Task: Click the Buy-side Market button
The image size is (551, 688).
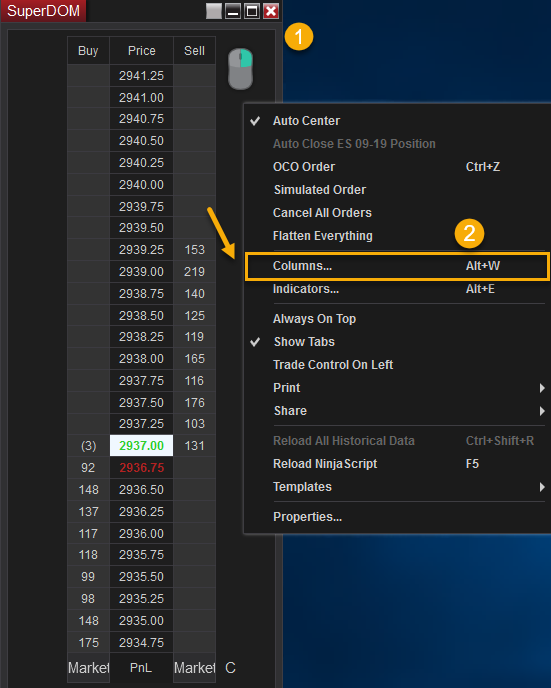Action: [88, 668]
